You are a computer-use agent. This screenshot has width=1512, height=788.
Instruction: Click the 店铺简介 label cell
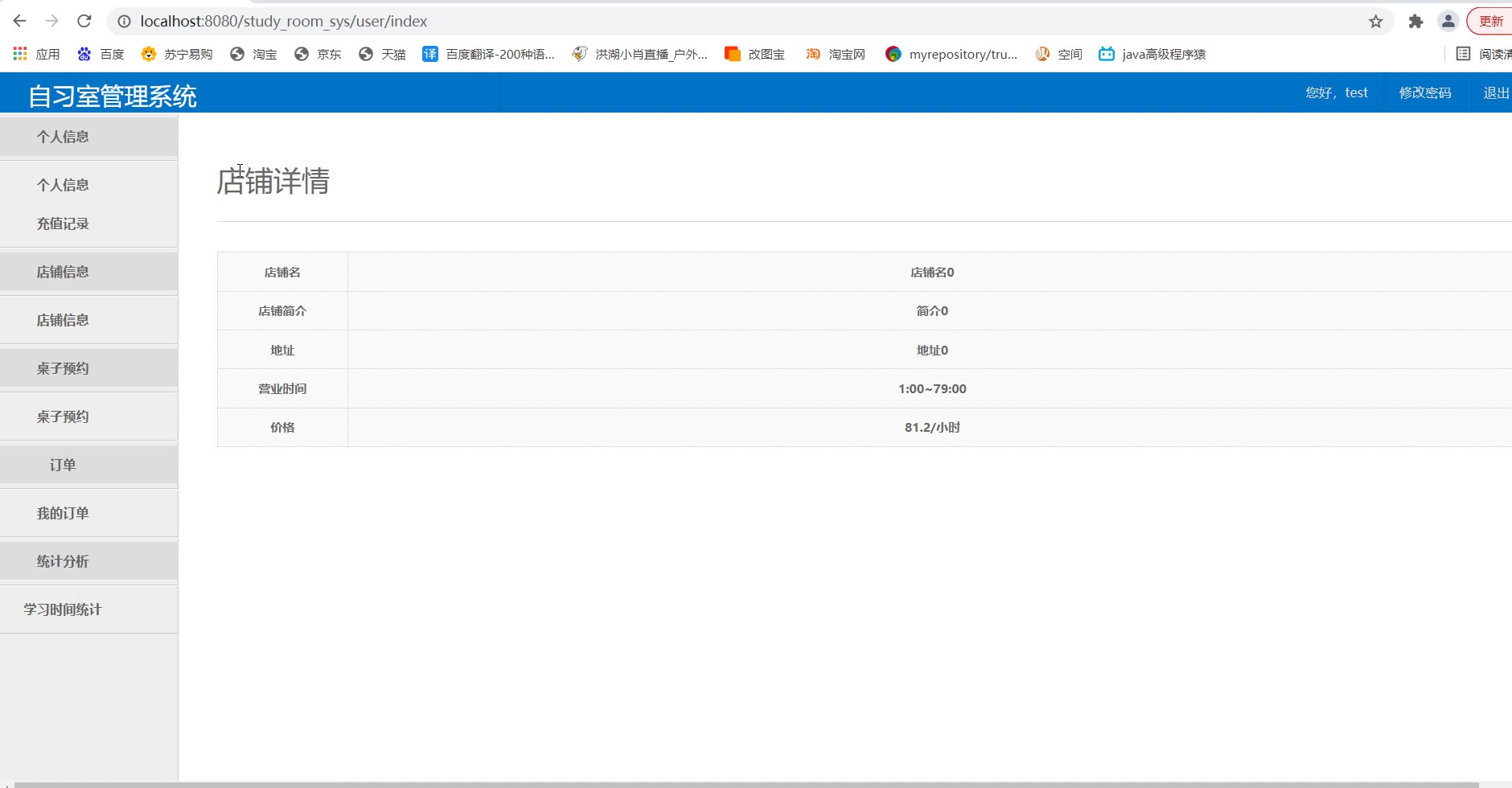[x=282, y=311]
